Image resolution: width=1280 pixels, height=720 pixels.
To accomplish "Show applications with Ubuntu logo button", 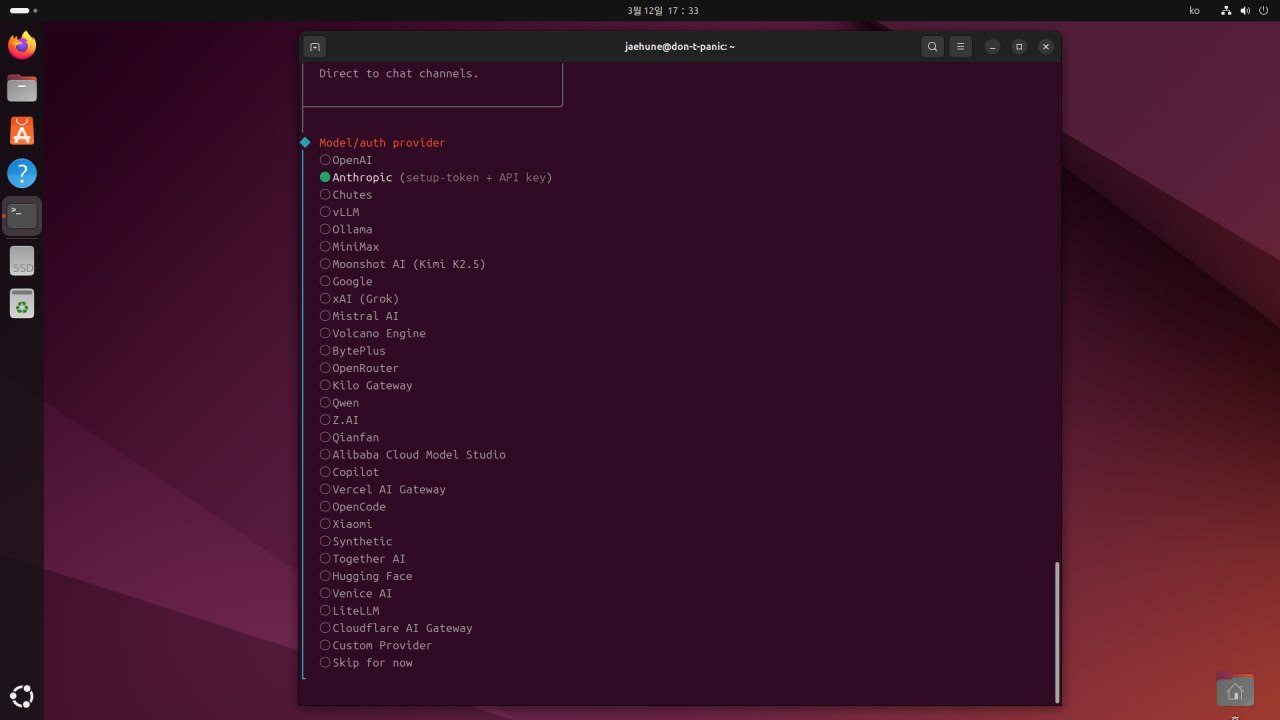I will coord(22,696).
